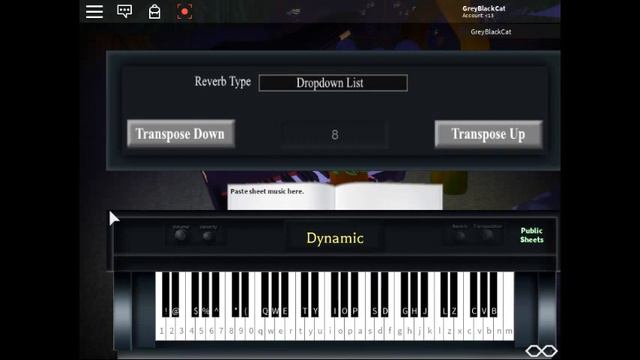This screenshot has width=640, height=360.
Task: Play the black key labeled H
Action: [414, 294]
